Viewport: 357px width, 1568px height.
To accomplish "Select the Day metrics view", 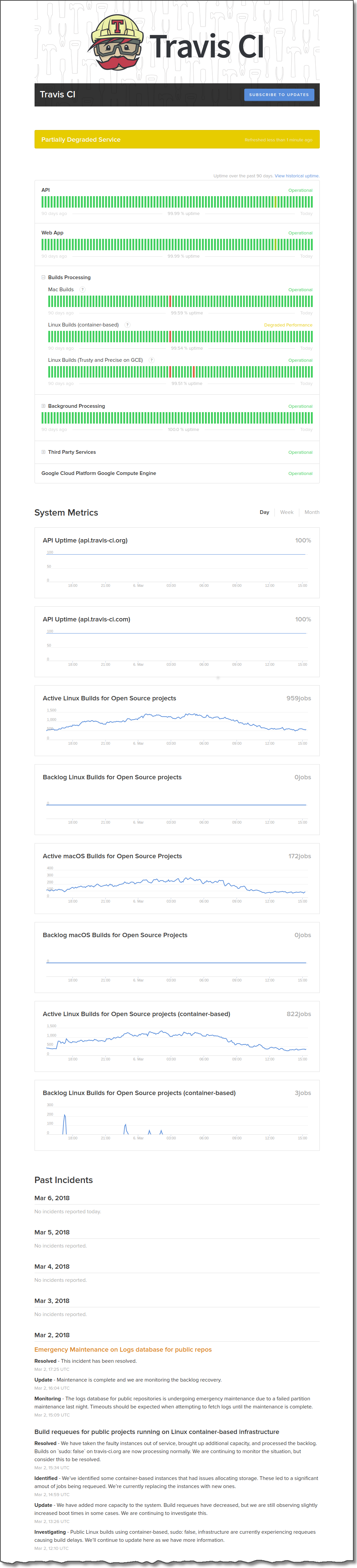I will tap(264, 513).
